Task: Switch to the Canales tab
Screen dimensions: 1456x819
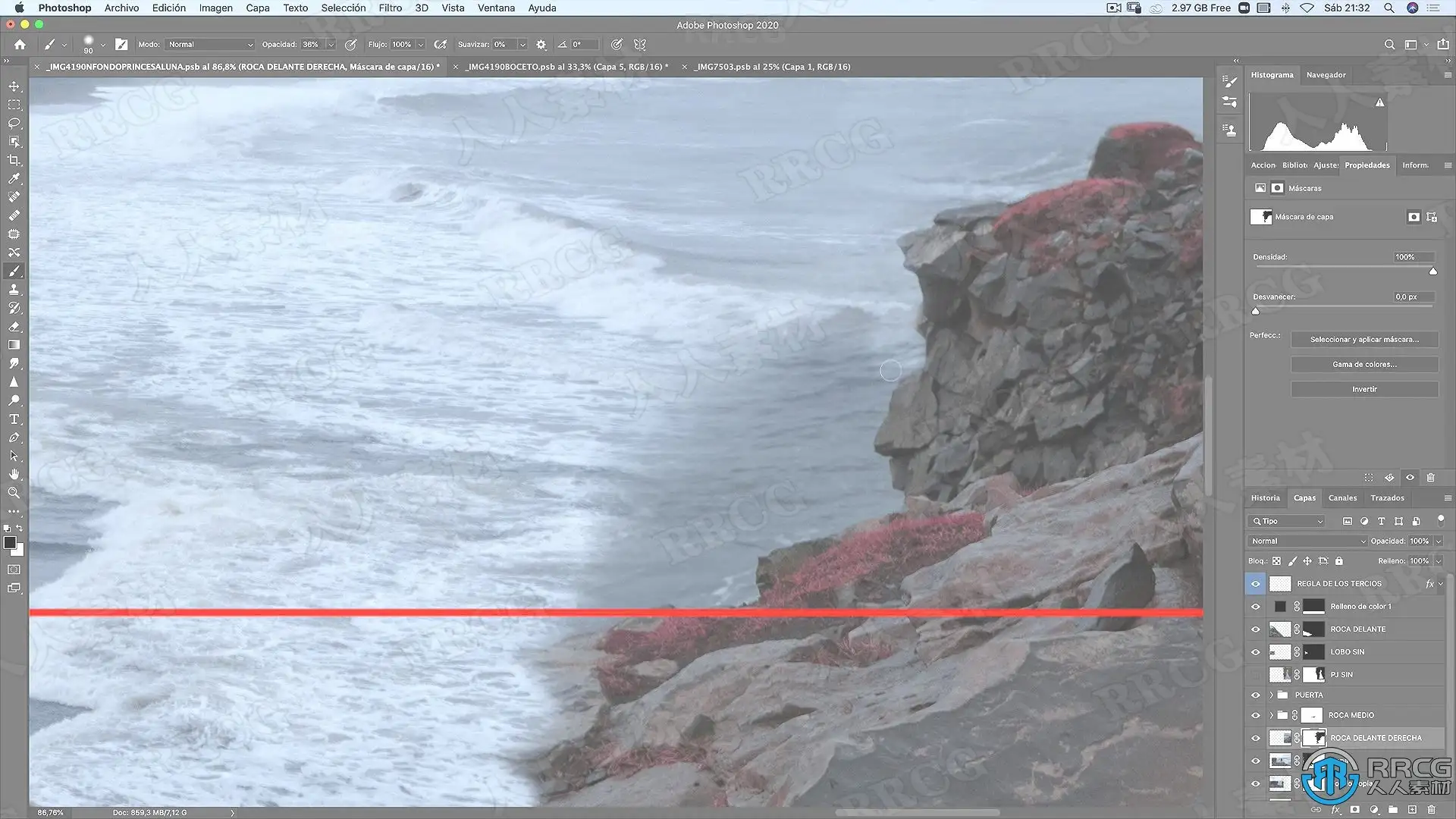Action: tap(1341, 498)
